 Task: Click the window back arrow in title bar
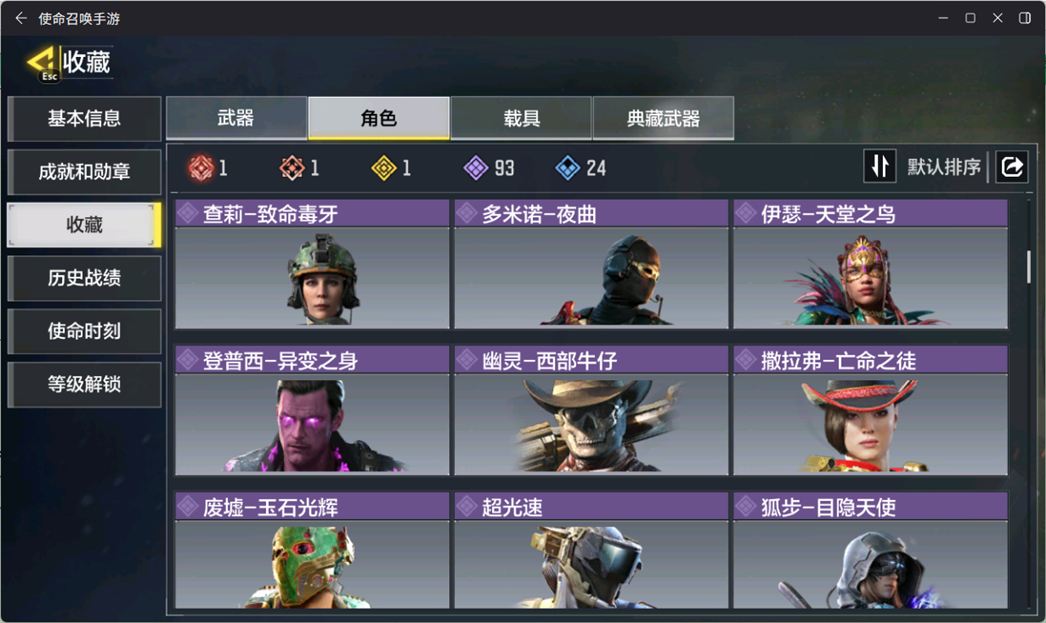21,18
